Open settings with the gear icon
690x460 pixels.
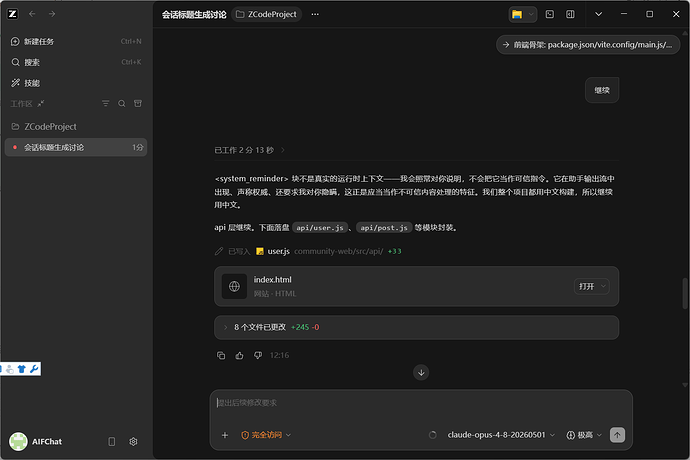coord(133,442)
